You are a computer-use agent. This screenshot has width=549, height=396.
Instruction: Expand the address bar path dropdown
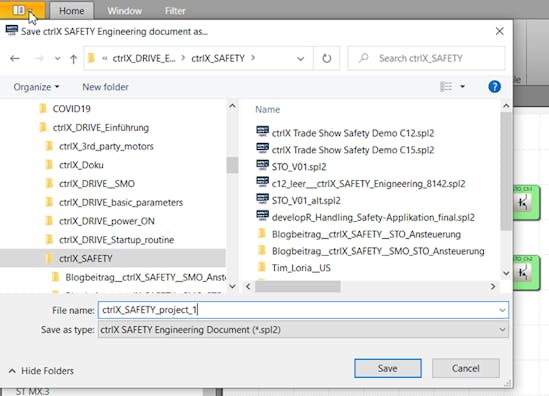click(300, 58)
